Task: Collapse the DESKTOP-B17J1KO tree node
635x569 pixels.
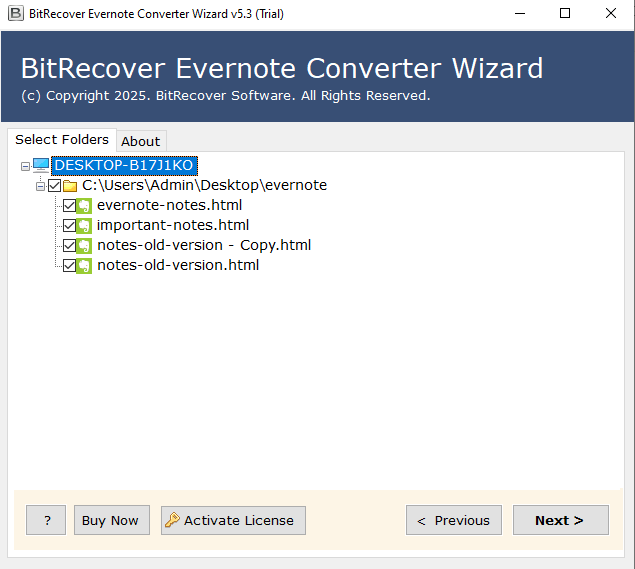Action: point(25,165)
